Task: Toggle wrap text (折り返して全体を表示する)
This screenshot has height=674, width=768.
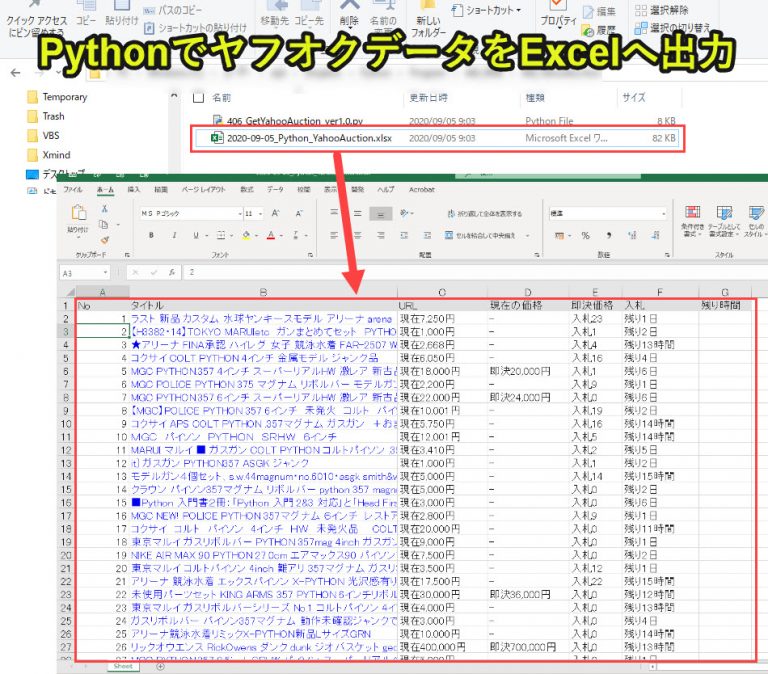Action: (x=484, y=214)
